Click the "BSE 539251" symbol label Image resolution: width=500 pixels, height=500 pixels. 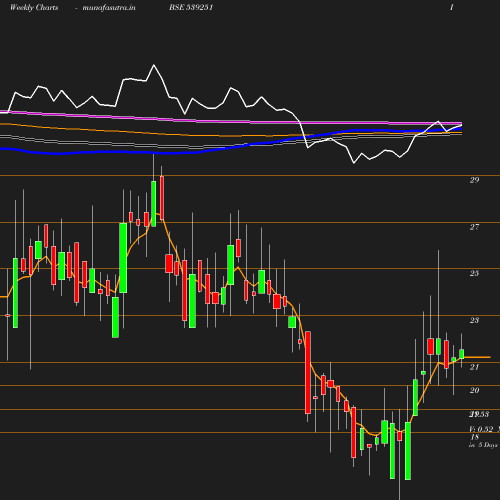pos(191,7)
